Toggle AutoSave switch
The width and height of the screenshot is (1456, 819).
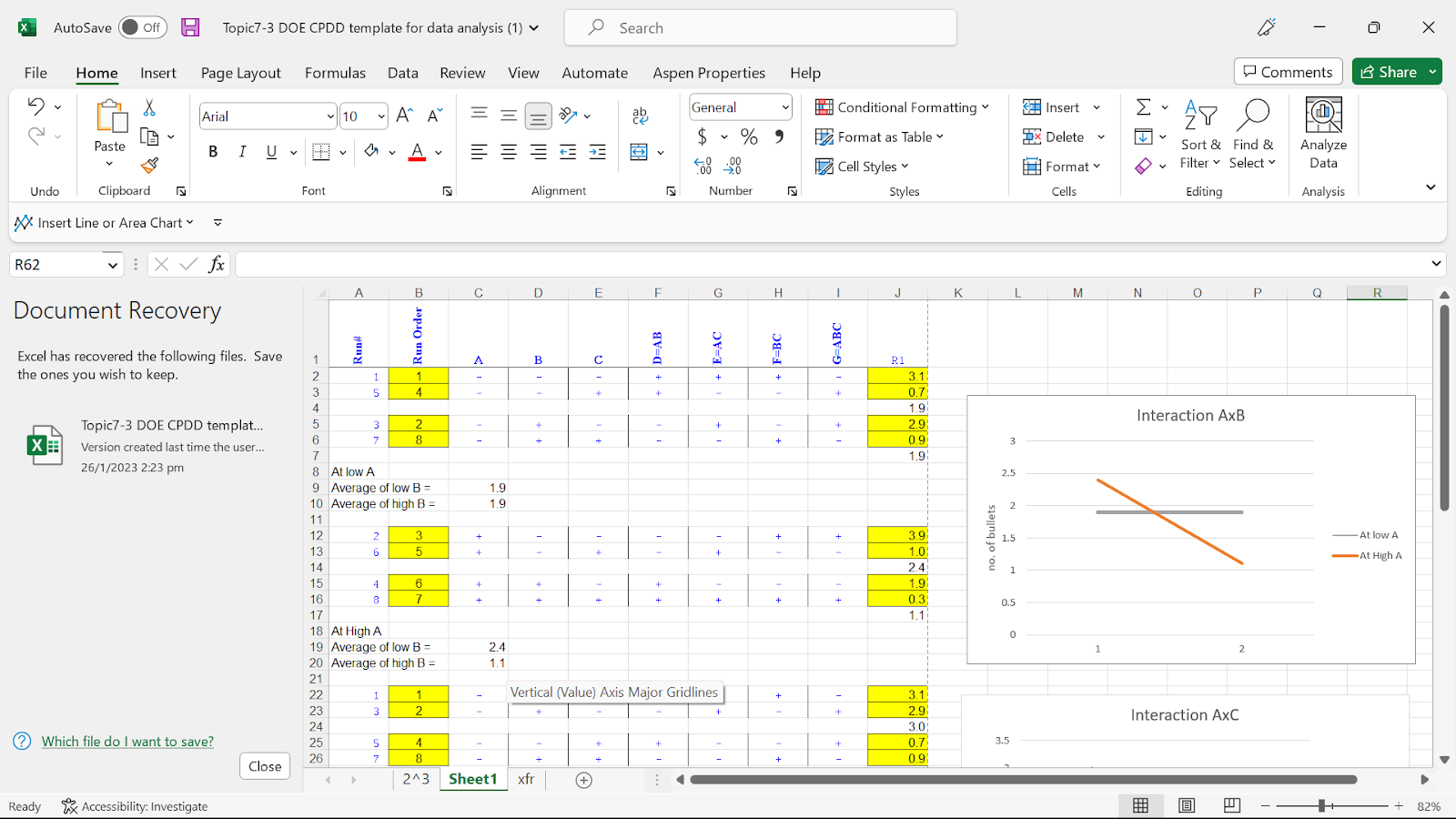pos(142,27)
